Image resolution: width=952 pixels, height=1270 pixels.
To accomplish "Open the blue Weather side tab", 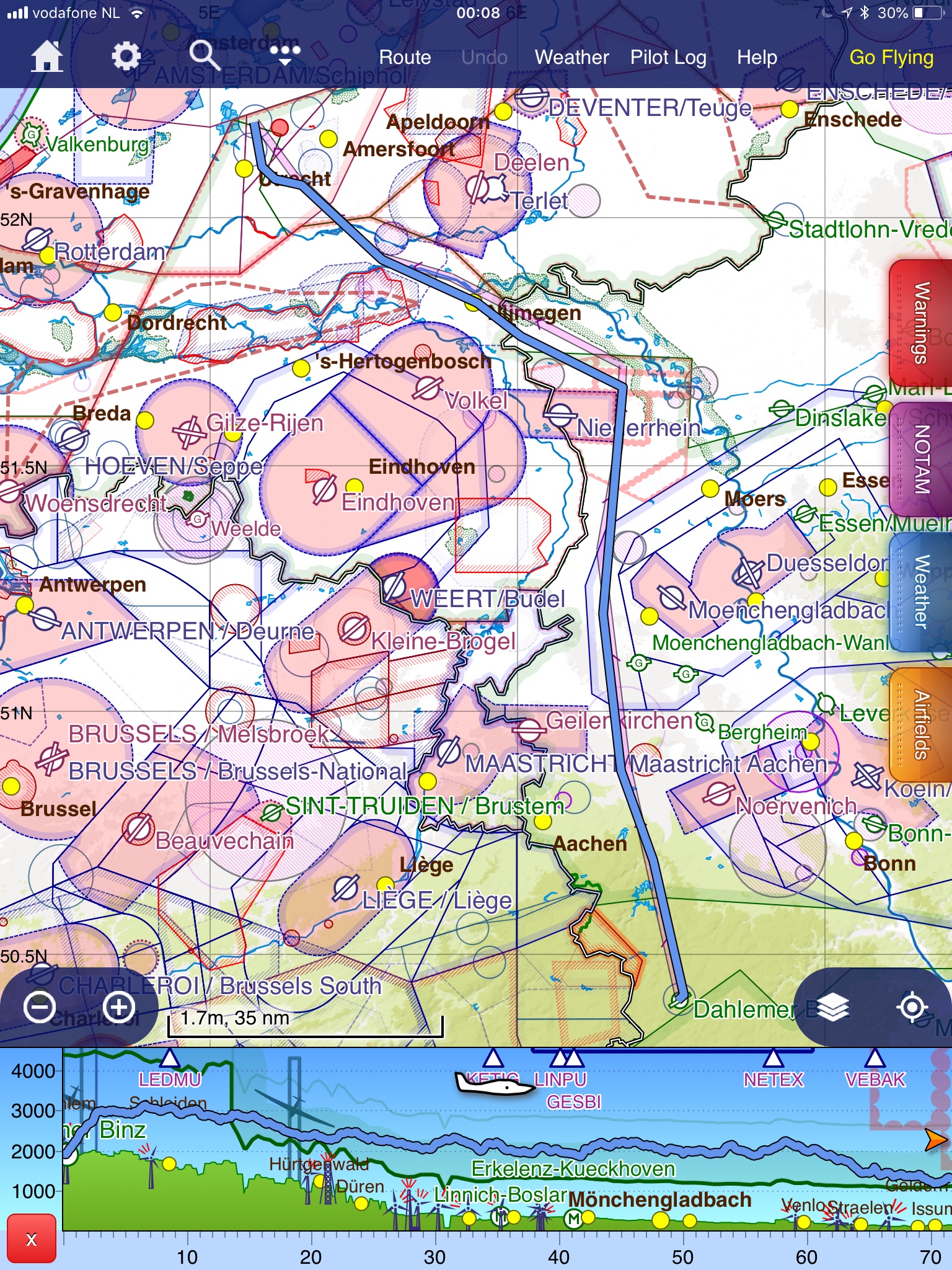I will (921, 592).
